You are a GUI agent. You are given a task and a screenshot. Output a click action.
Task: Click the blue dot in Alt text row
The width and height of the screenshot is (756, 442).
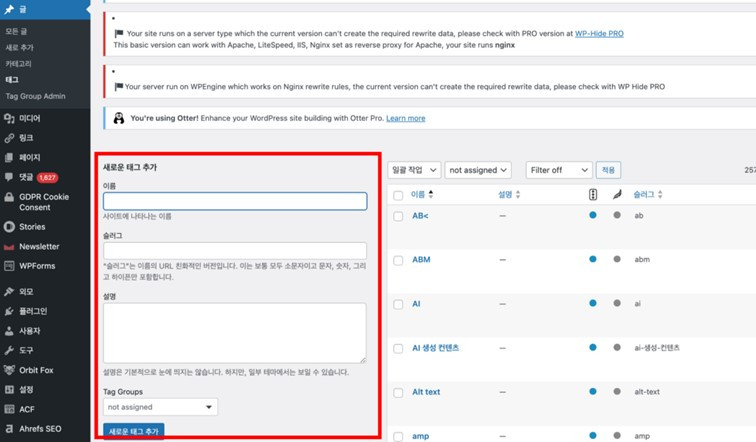tap(593, 391)
